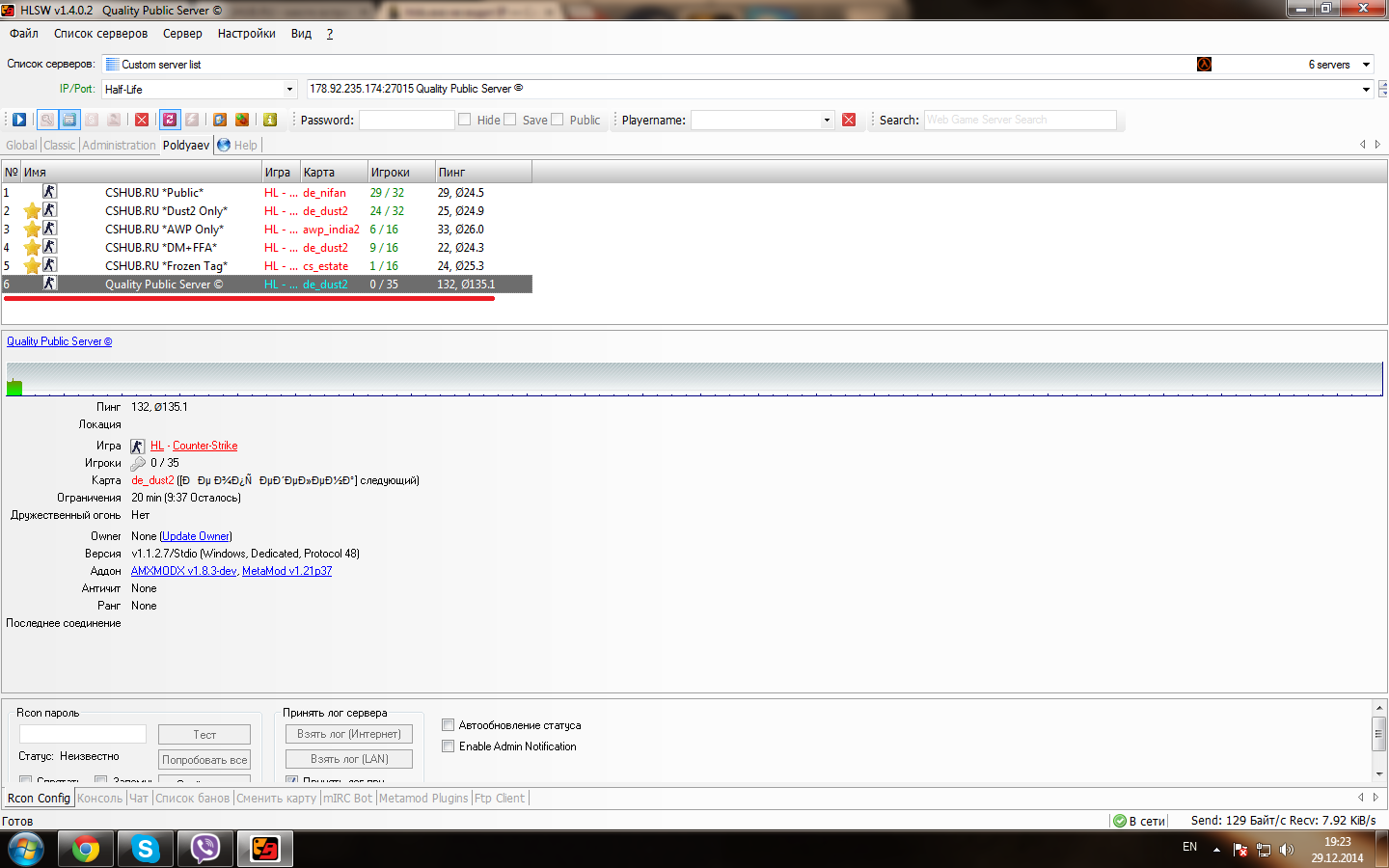Open the Вид menu
This screenshot has width=1389, height=868.
[301, 34]
